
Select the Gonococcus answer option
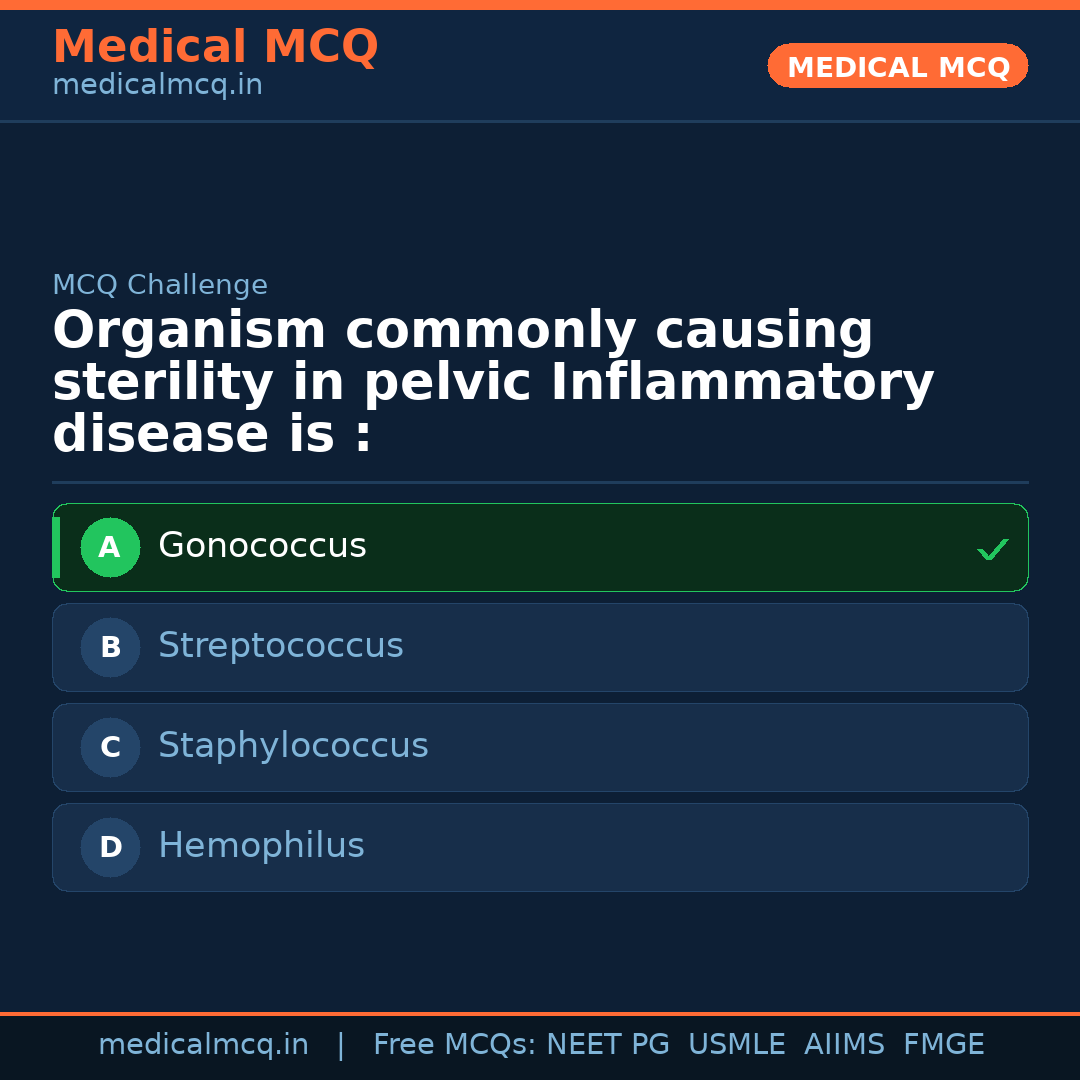[x=540, y=547]
